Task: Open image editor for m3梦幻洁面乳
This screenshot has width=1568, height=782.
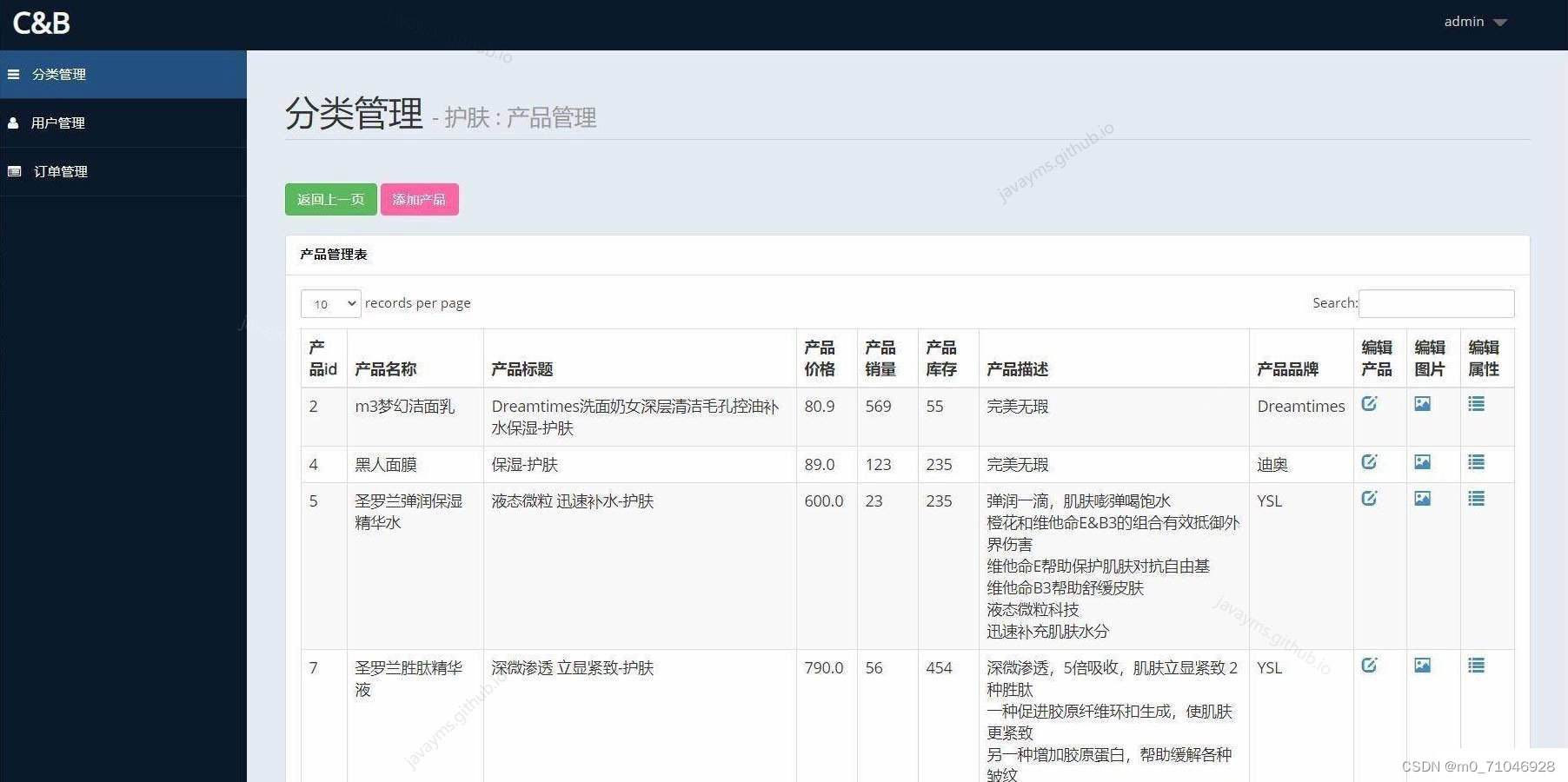Action: [1422, 404]
